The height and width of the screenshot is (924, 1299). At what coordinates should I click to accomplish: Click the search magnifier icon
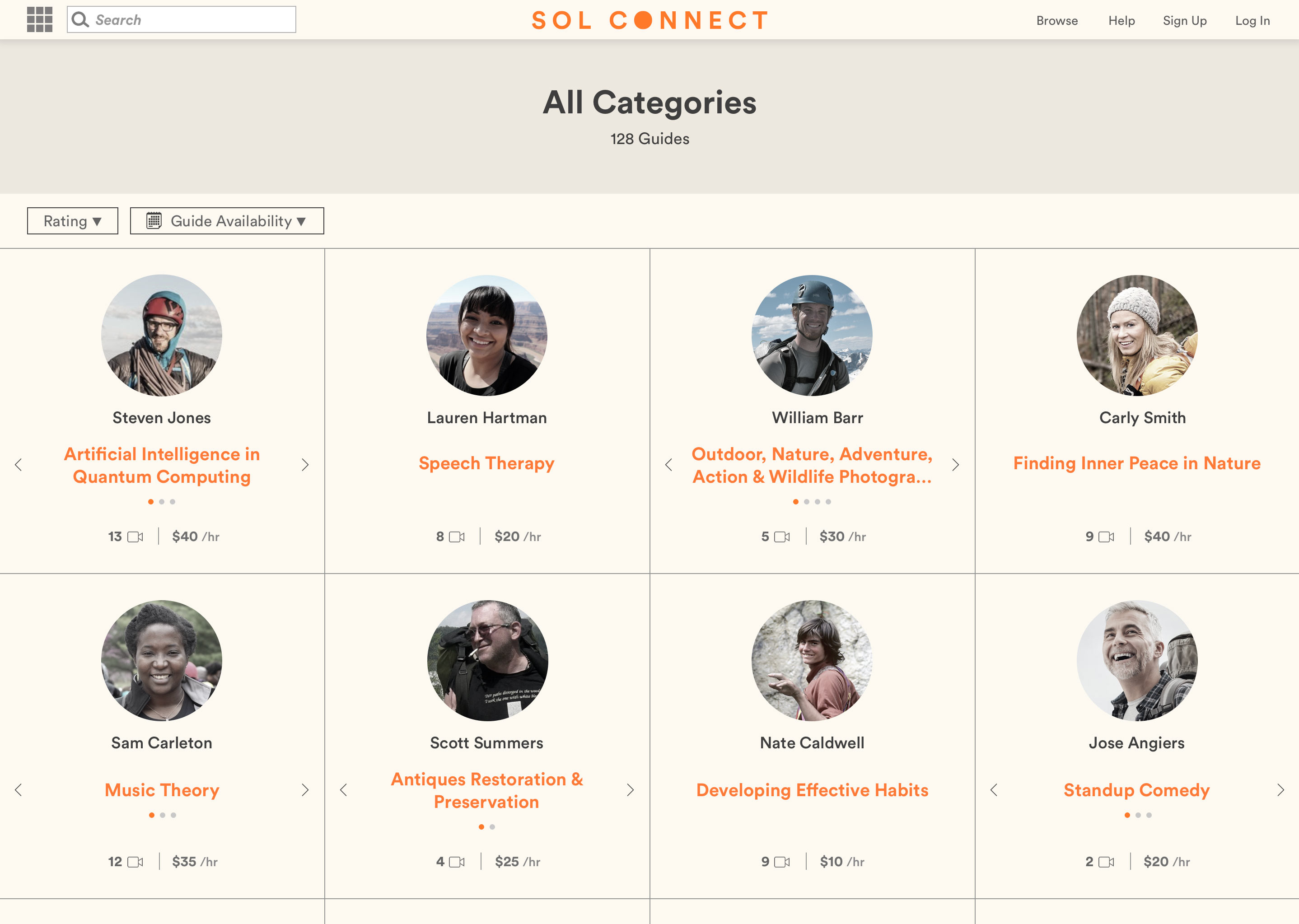(80, 20)
